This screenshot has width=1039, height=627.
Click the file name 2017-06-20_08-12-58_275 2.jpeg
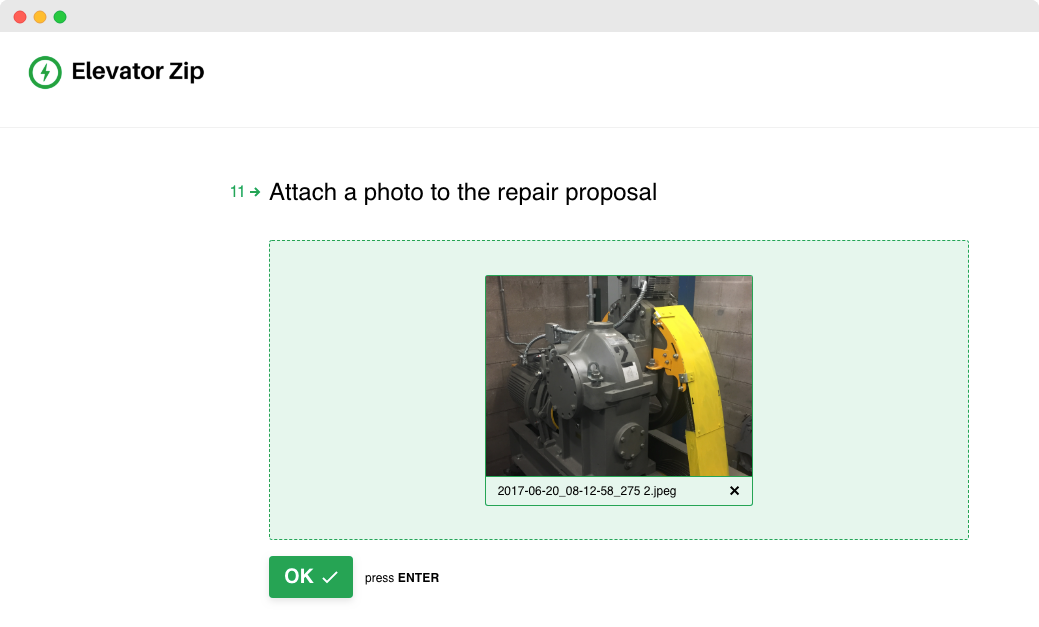click(586, 491)
